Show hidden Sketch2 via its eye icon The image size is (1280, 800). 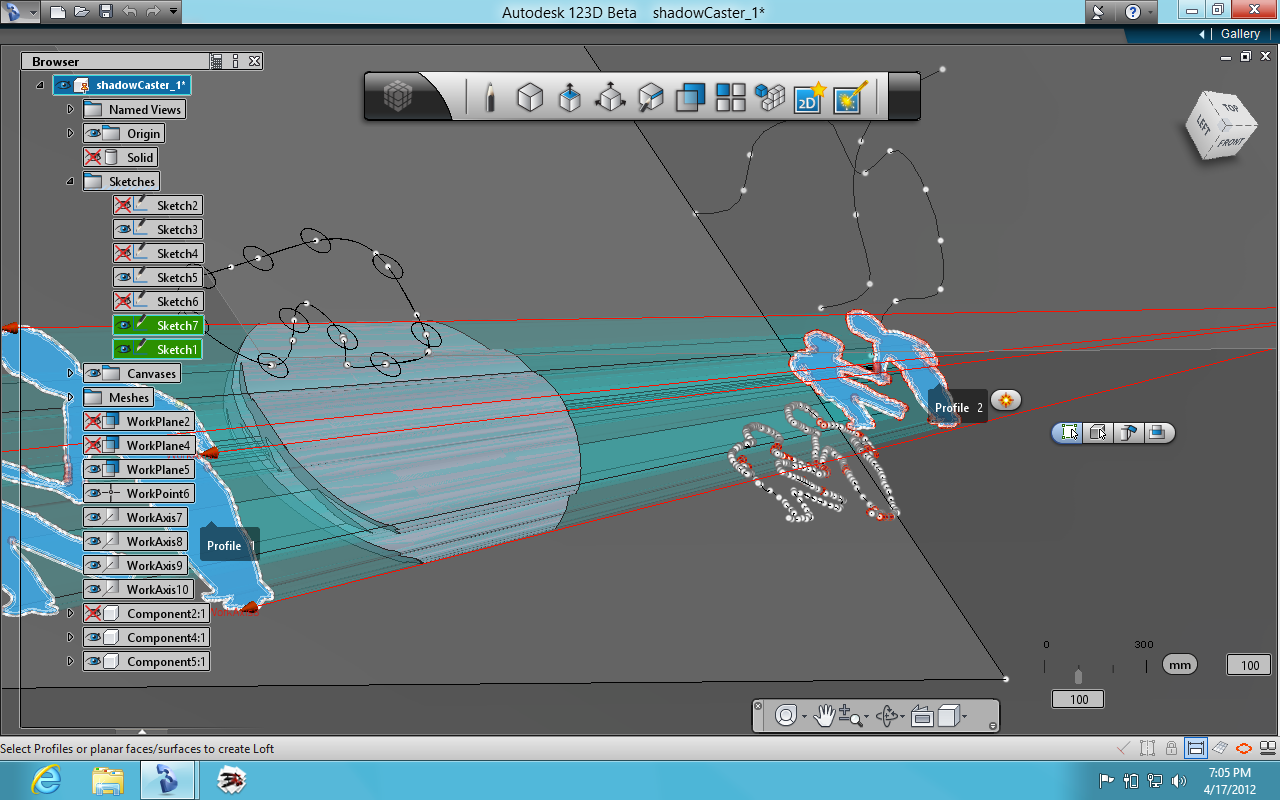click(123, 205)
